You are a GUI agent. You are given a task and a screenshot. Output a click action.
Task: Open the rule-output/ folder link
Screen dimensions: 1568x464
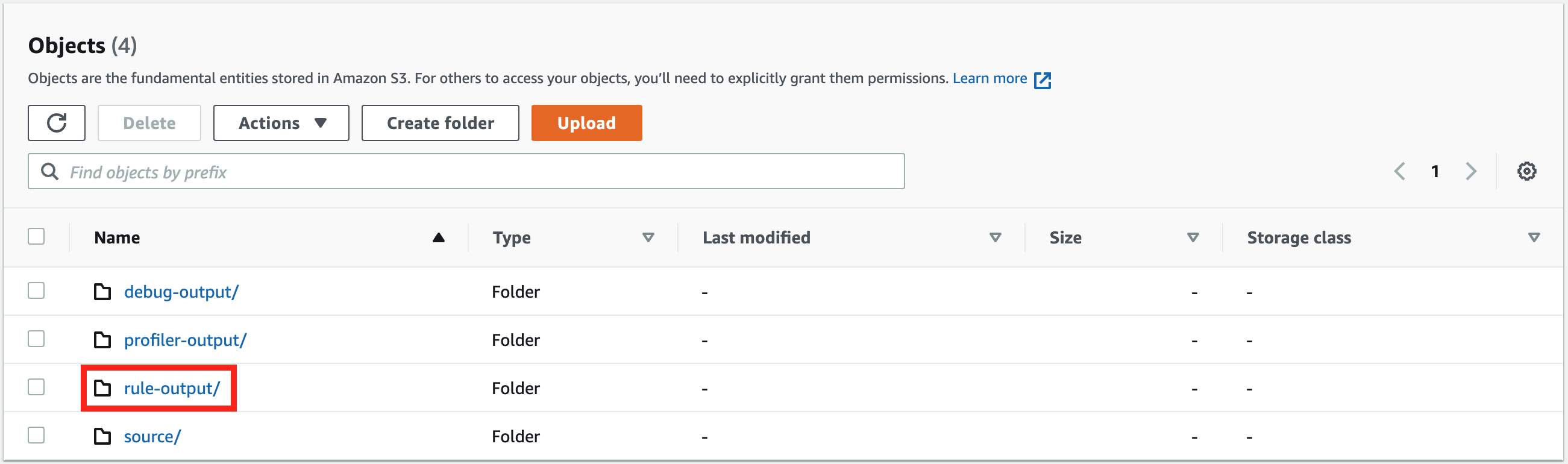(172, 389)
